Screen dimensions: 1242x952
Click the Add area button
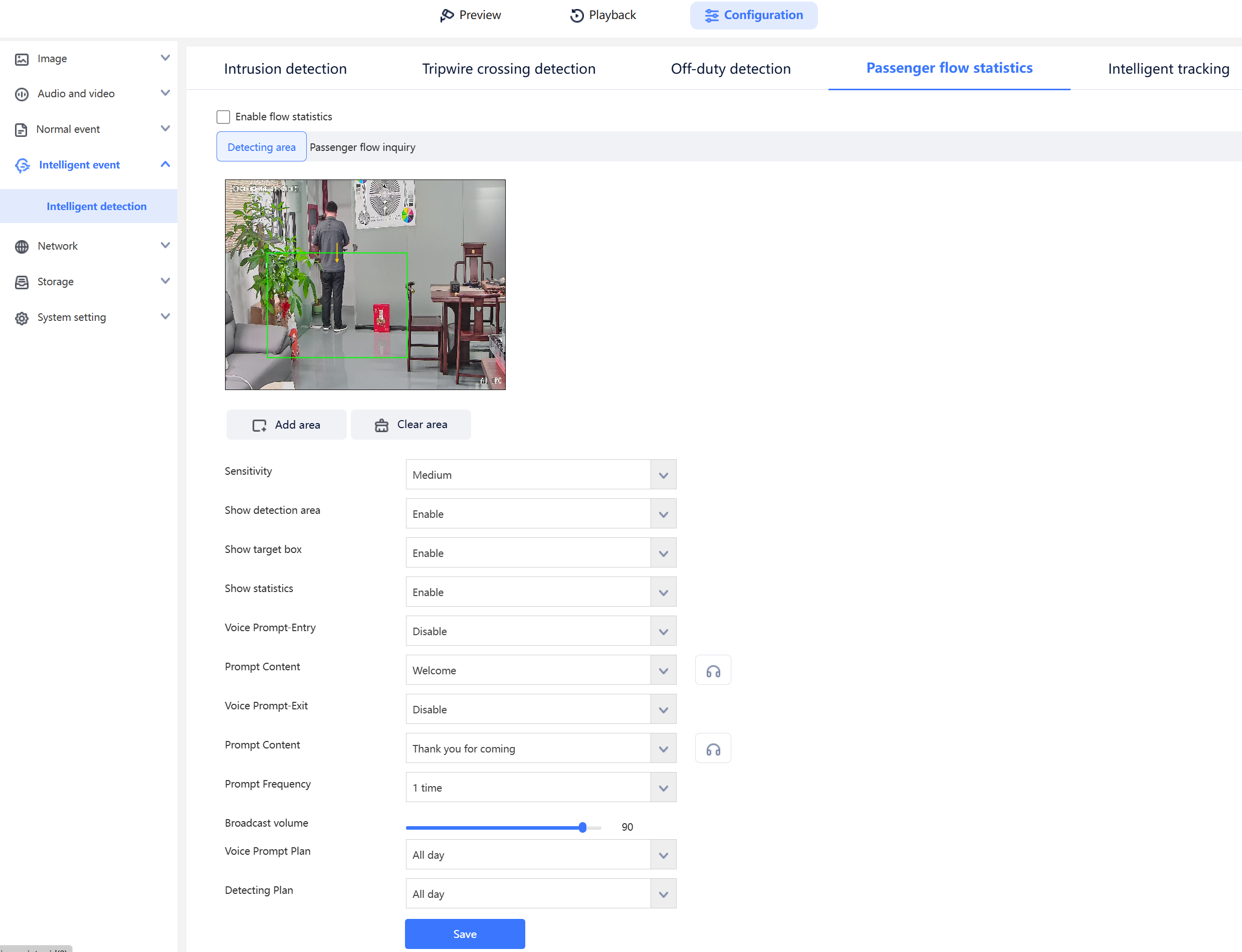tap(286, 425)
